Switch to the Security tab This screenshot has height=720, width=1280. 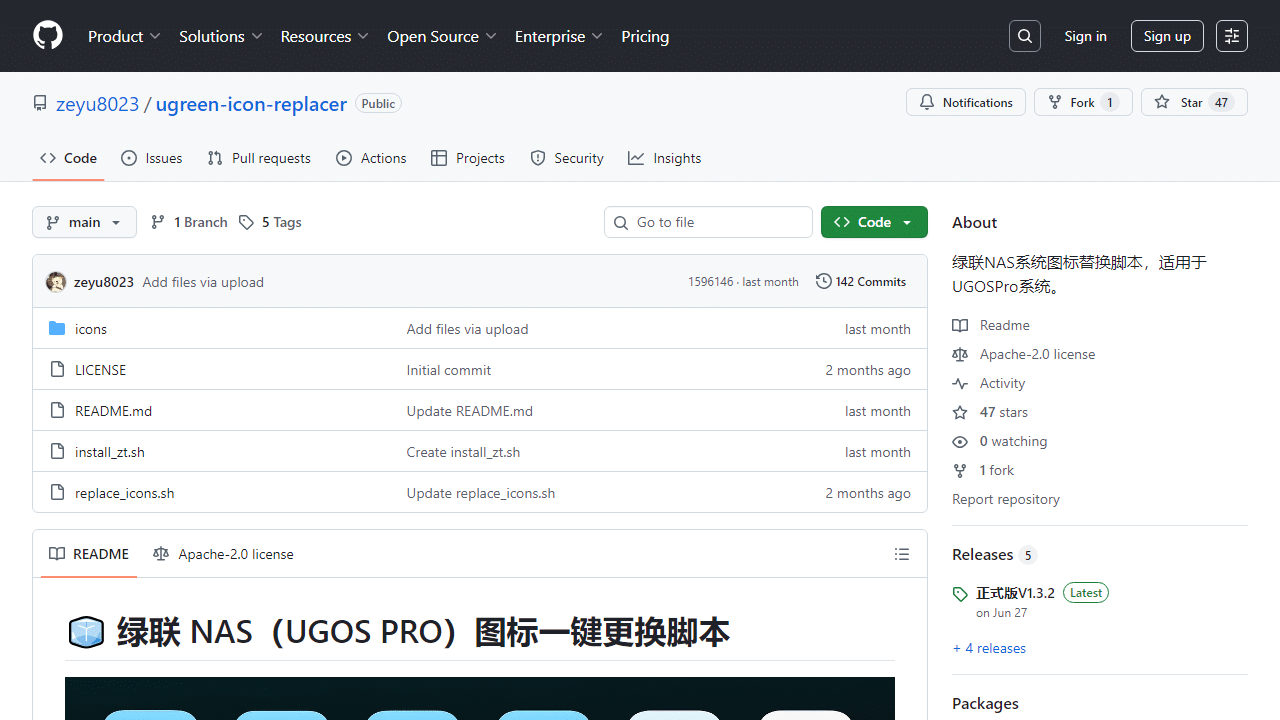tap(567, 158)
